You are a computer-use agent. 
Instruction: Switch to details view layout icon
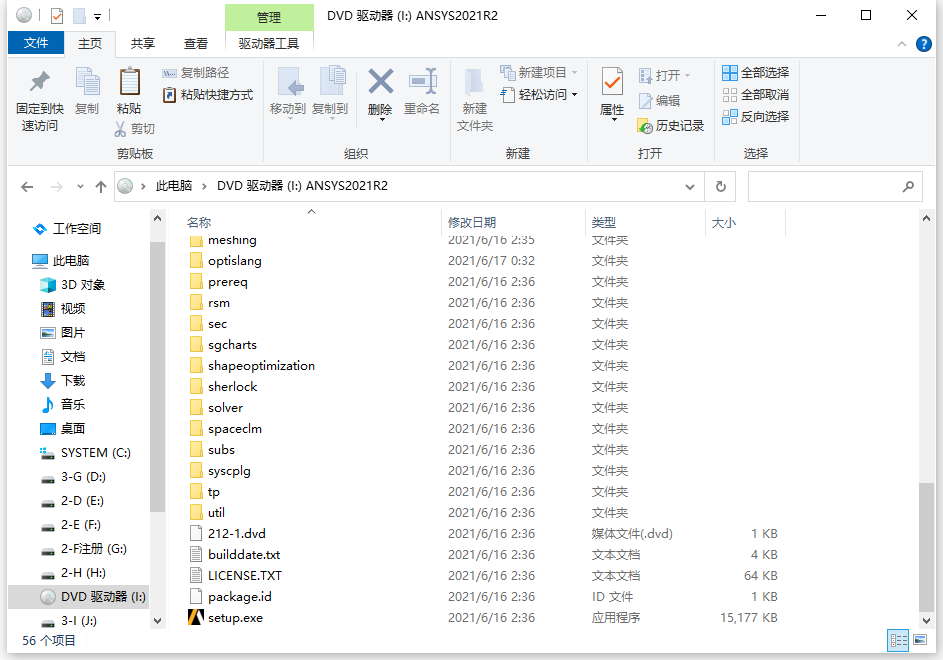898,640
